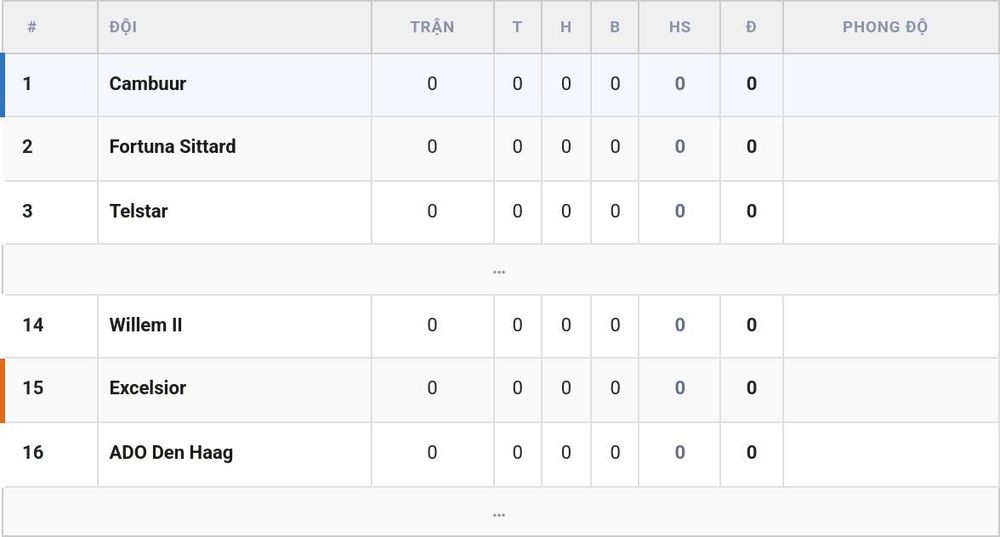This screenshot has width=1000, height=537.
Task: Click the # rank column header
Action: point(32,27)
